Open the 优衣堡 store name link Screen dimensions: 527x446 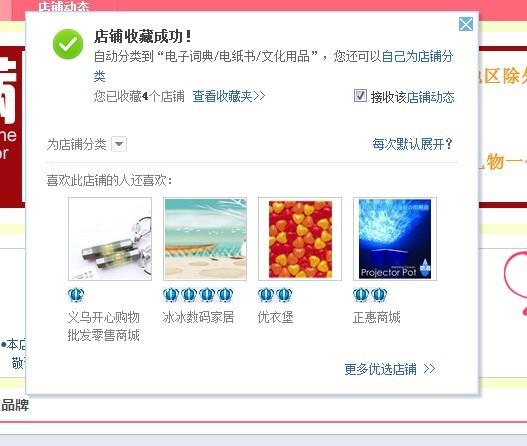click(276, 317)
